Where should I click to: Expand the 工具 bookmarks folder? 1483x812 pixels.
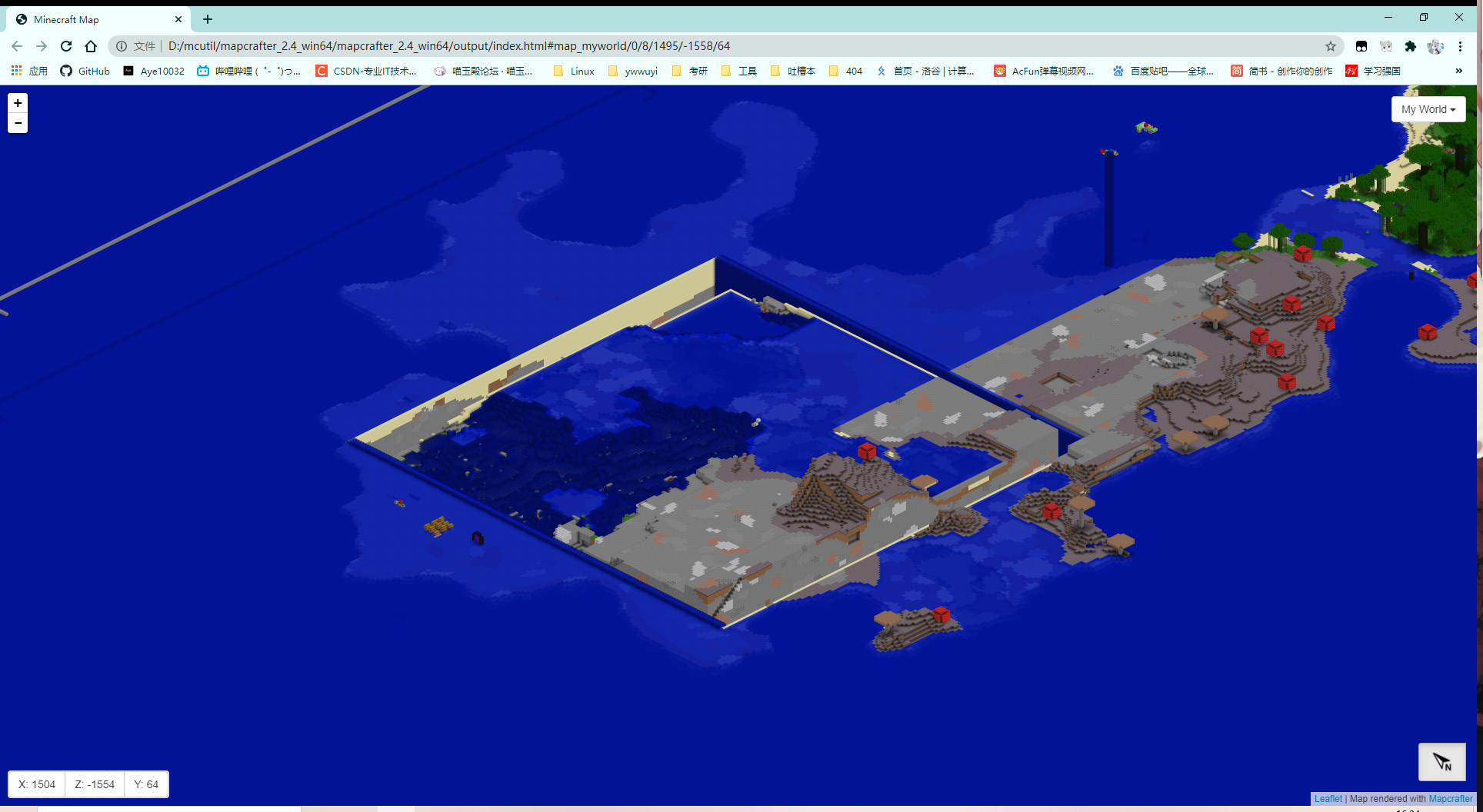click(739, 71)
